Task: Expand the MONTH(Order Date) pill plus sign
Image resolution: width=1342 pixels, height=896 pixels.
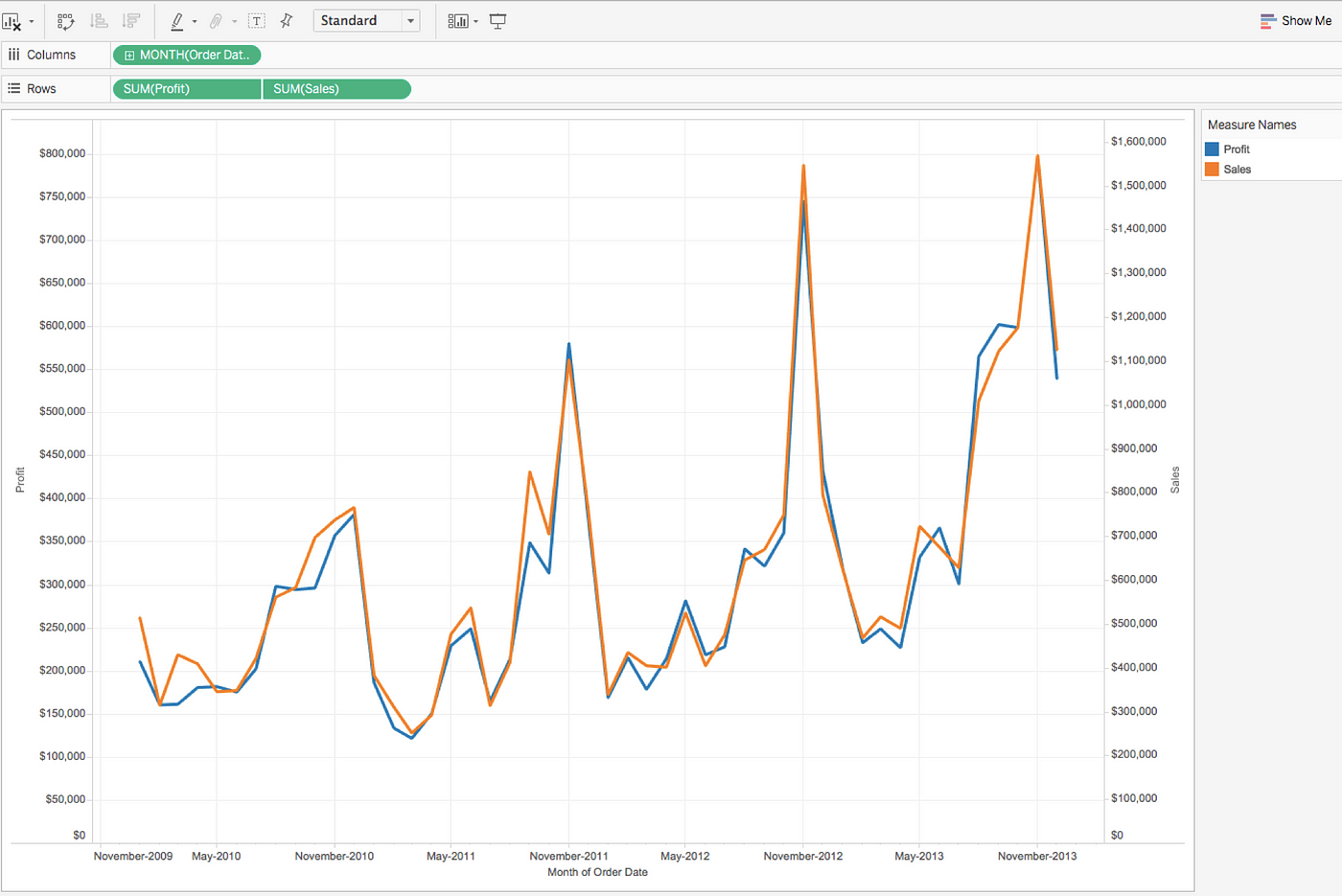Action: 129,56
